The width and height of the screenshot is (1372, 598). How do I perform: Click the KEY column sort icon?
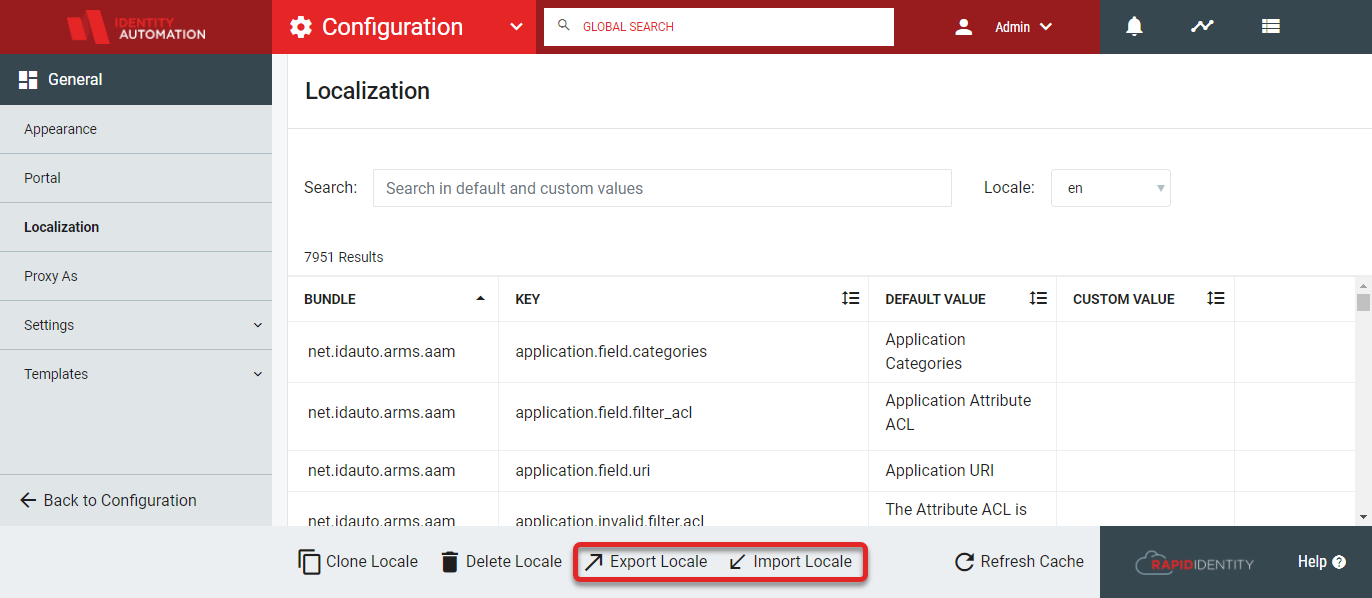[x=850, y=298]
